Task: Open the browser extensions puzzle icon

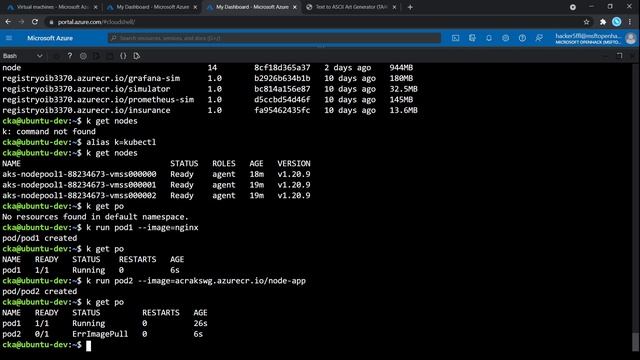Action: pyautogui.click(x=603, y=22)
